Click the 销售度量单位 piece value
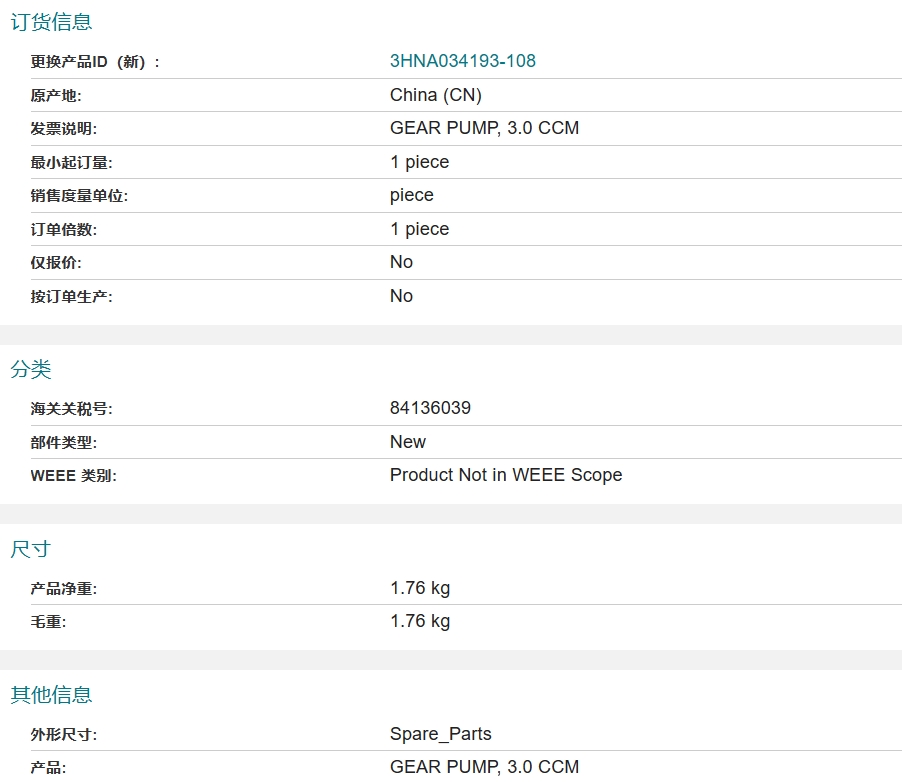Image resolution: width=902 pixels, height=782 pixels. tap(411, 195)
